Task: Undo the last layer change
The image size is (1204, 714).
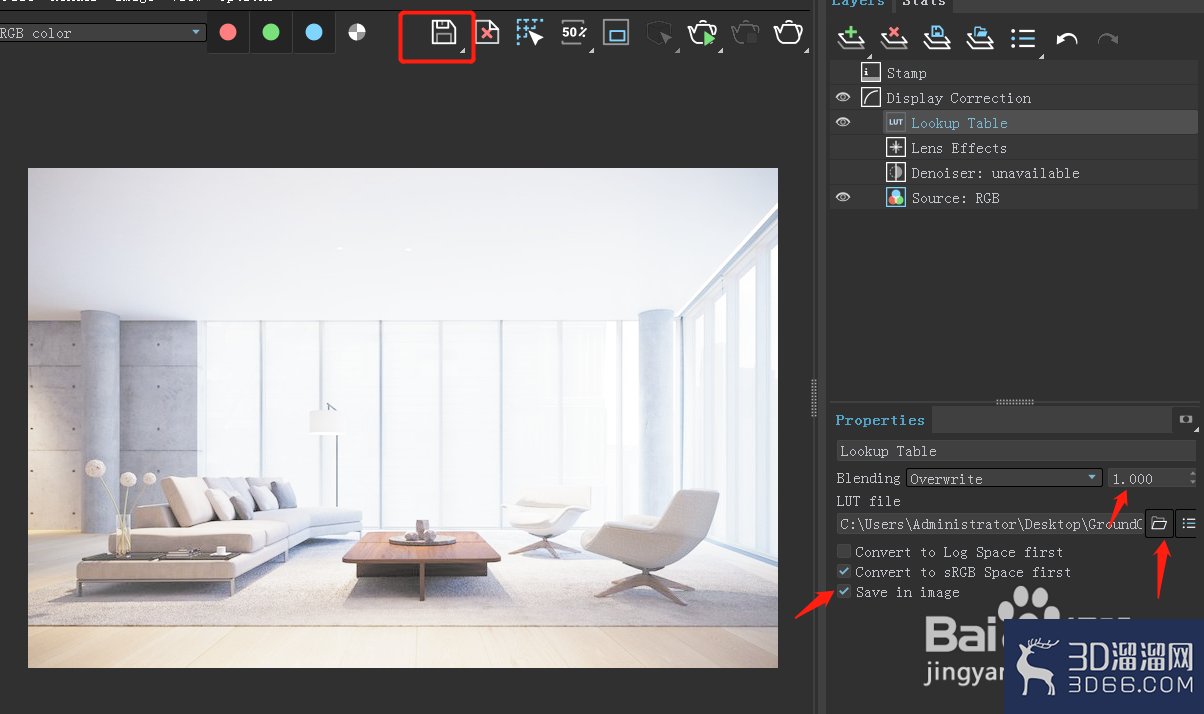Action: click(1066, 38)
